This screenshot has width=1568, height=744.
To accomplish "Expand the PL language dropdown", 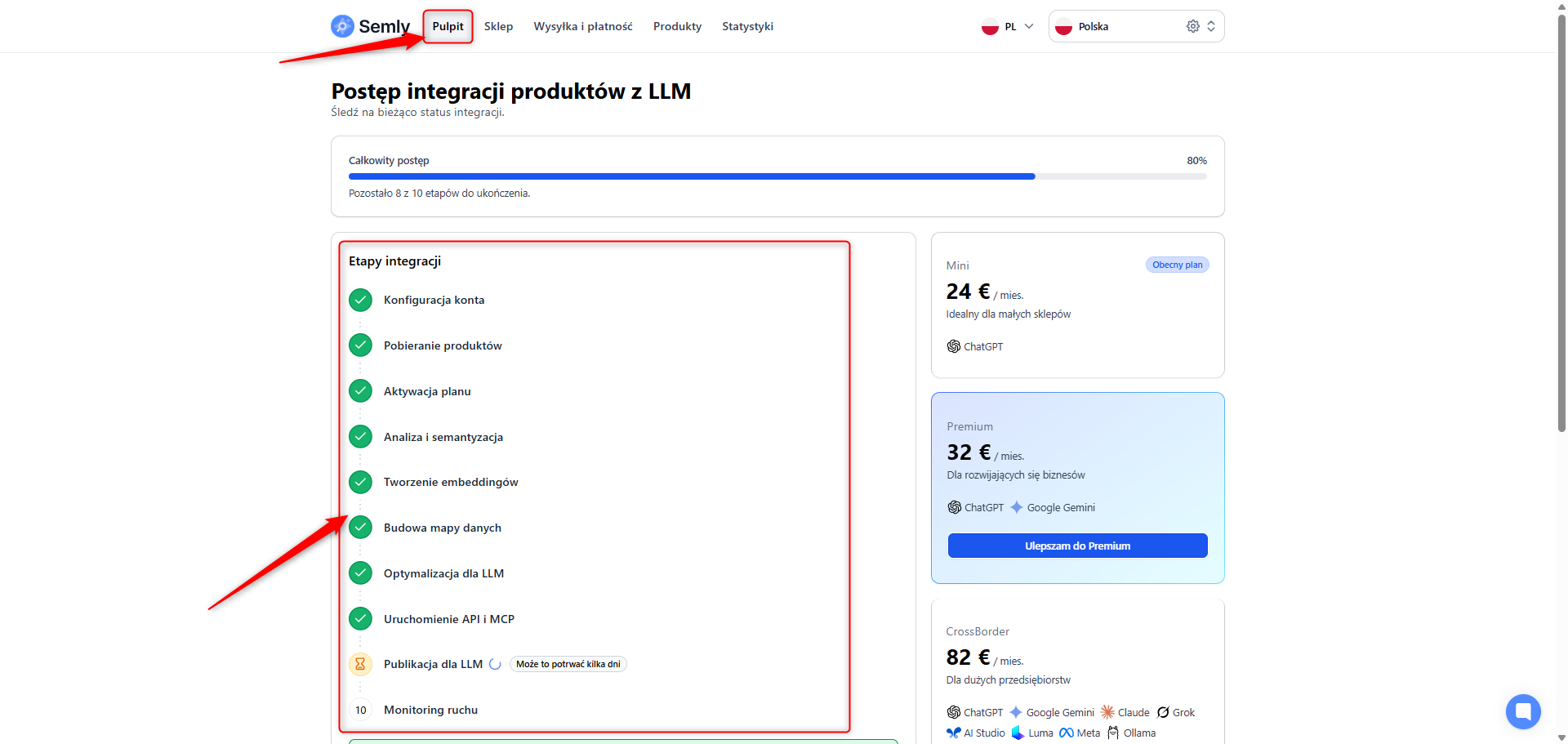I will [x=1008, y=26].
